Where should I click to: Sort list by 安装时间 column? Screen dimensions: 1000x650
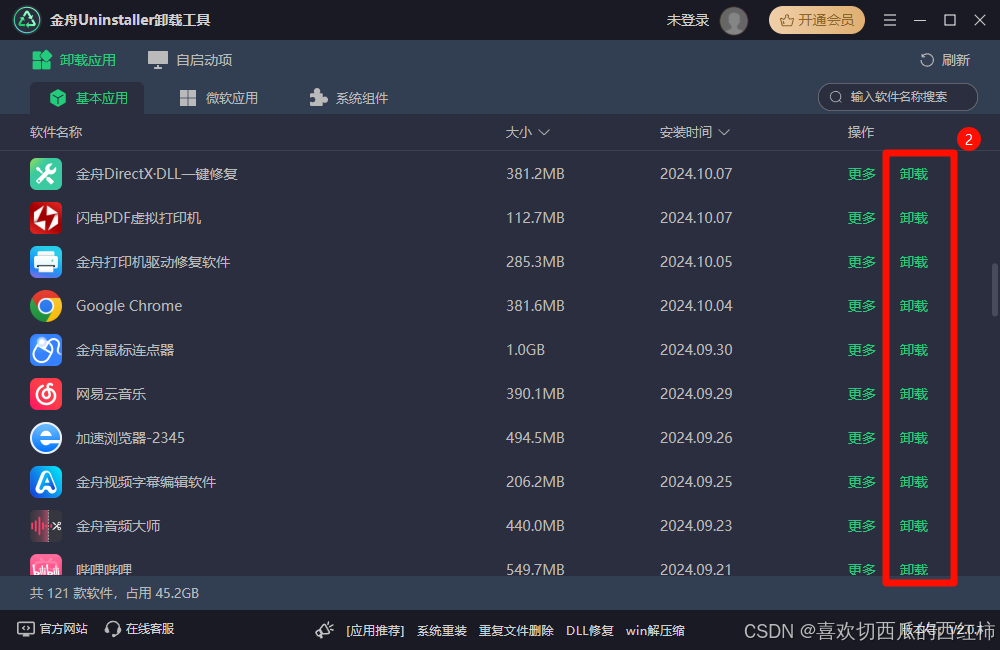pos(695,133)
